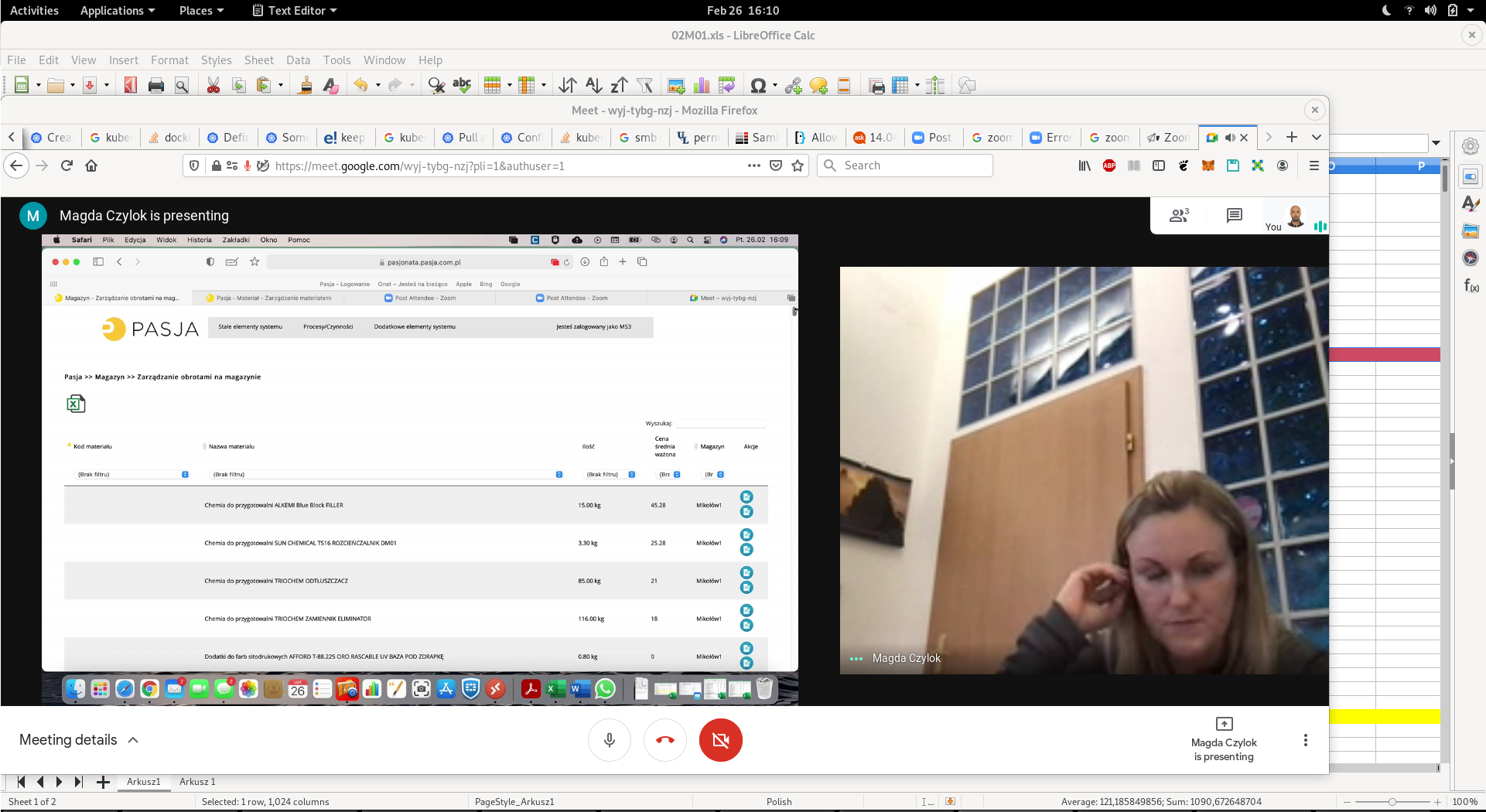Viewport: 1486px width, 812px height.
Task: Toggle microphone in Meet
Action: 610,740
